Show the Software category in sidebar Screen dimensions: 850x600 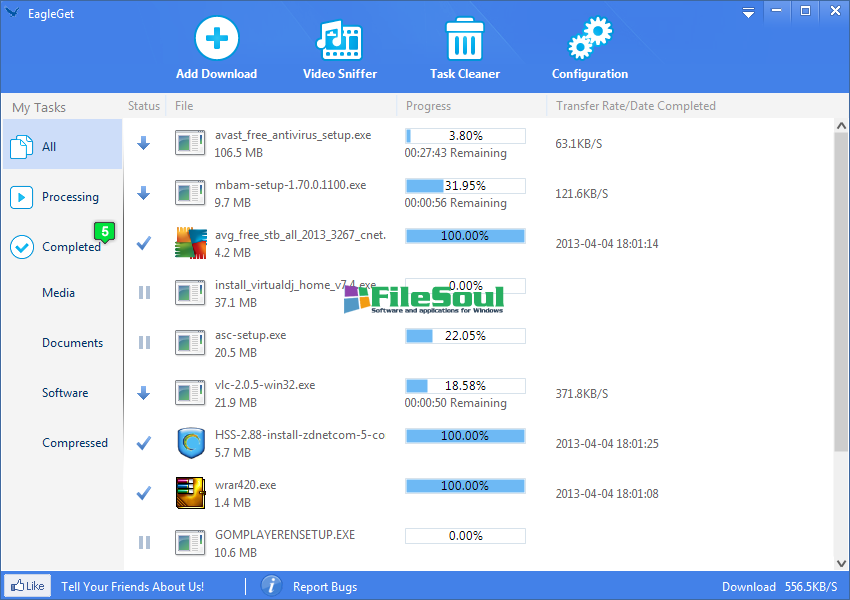pos(65,393)
